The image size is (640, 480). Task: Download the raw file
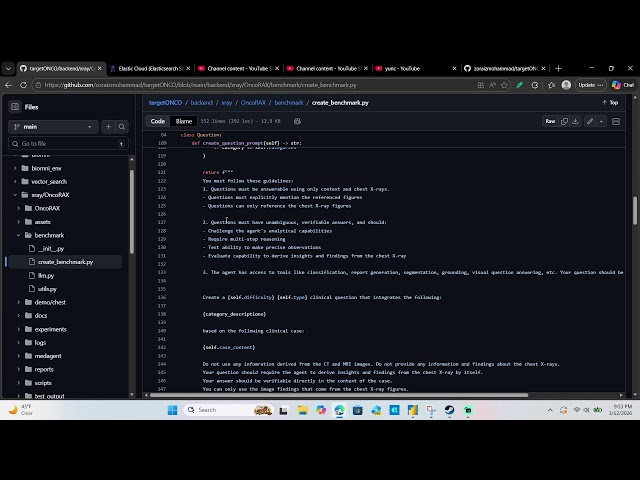coord(576,121)
